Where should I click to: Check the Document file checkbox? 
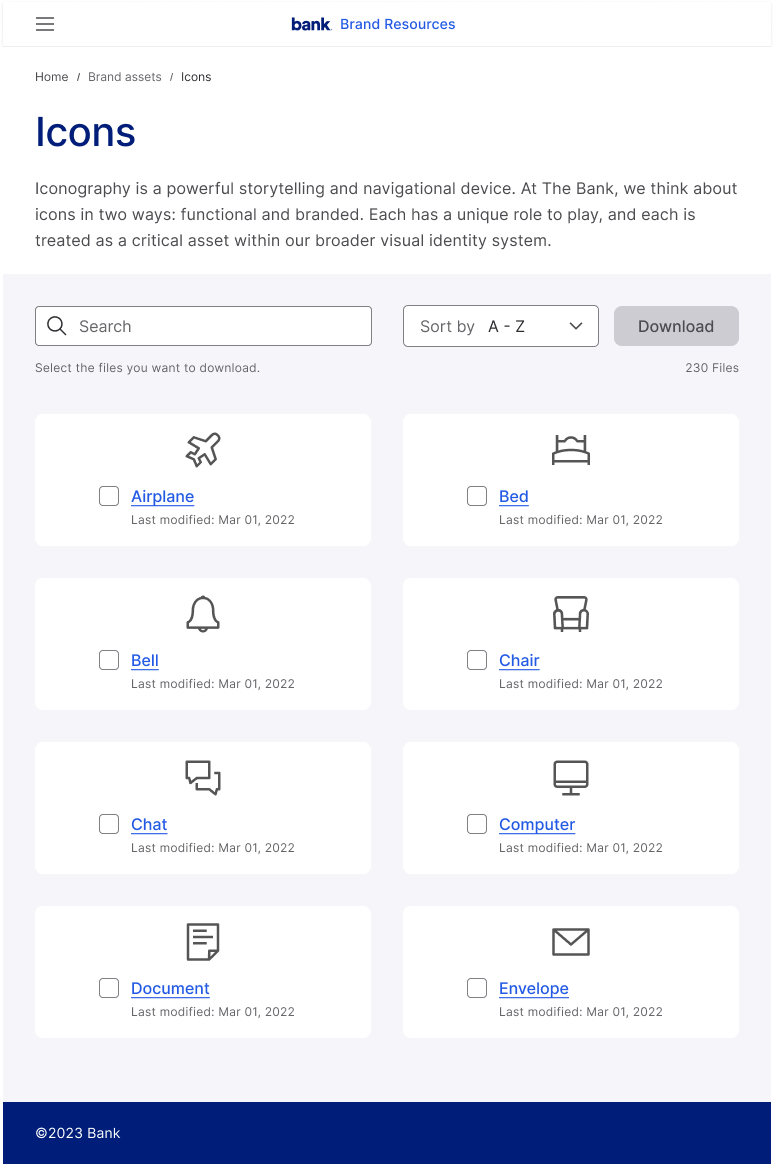(109, 988)
